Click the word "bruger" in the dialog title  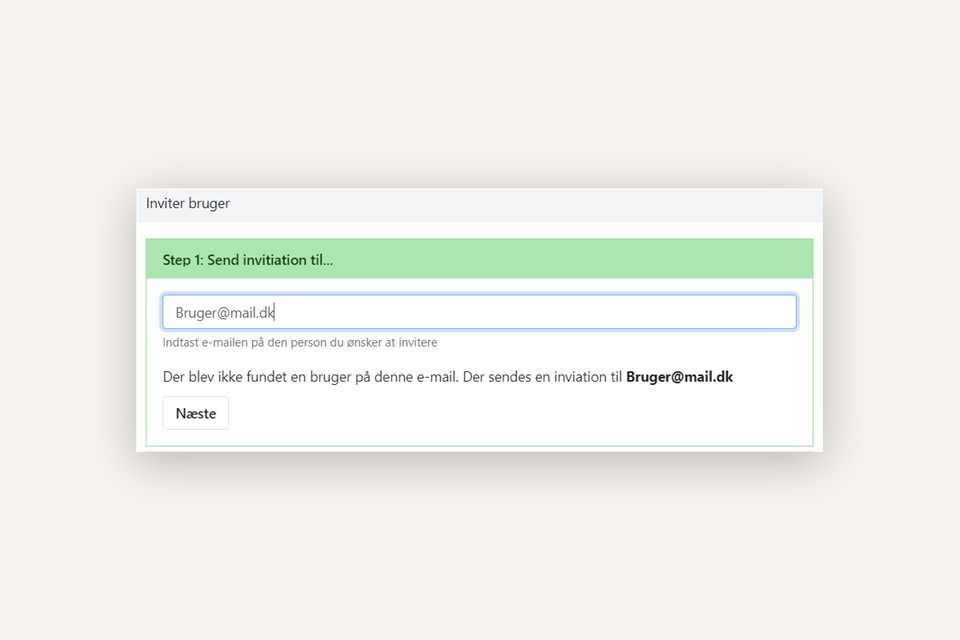coord(210,204)
